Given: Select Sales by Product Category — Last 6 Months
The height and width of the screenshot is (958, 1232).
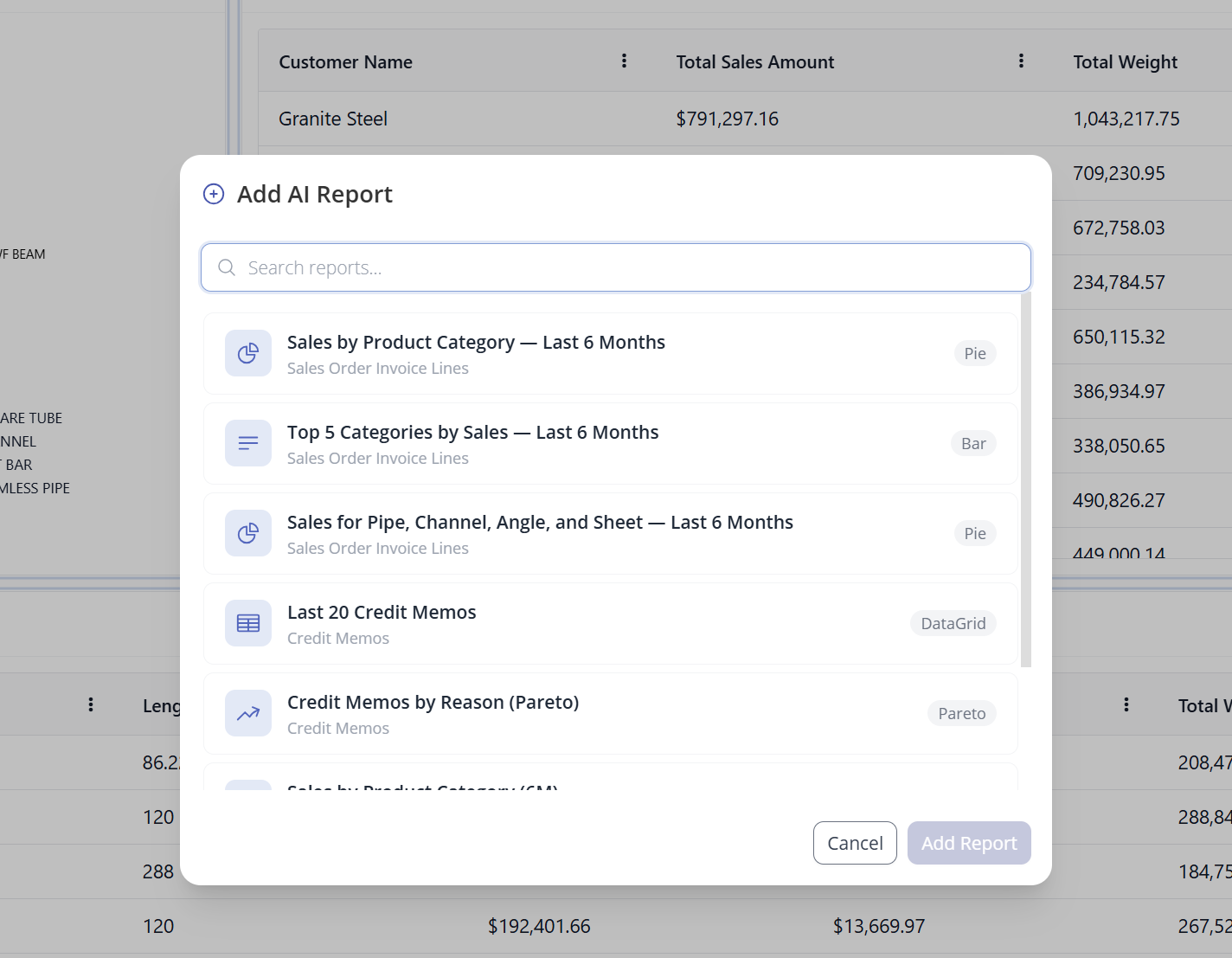Looking at the screenshot, I should 611,353.
